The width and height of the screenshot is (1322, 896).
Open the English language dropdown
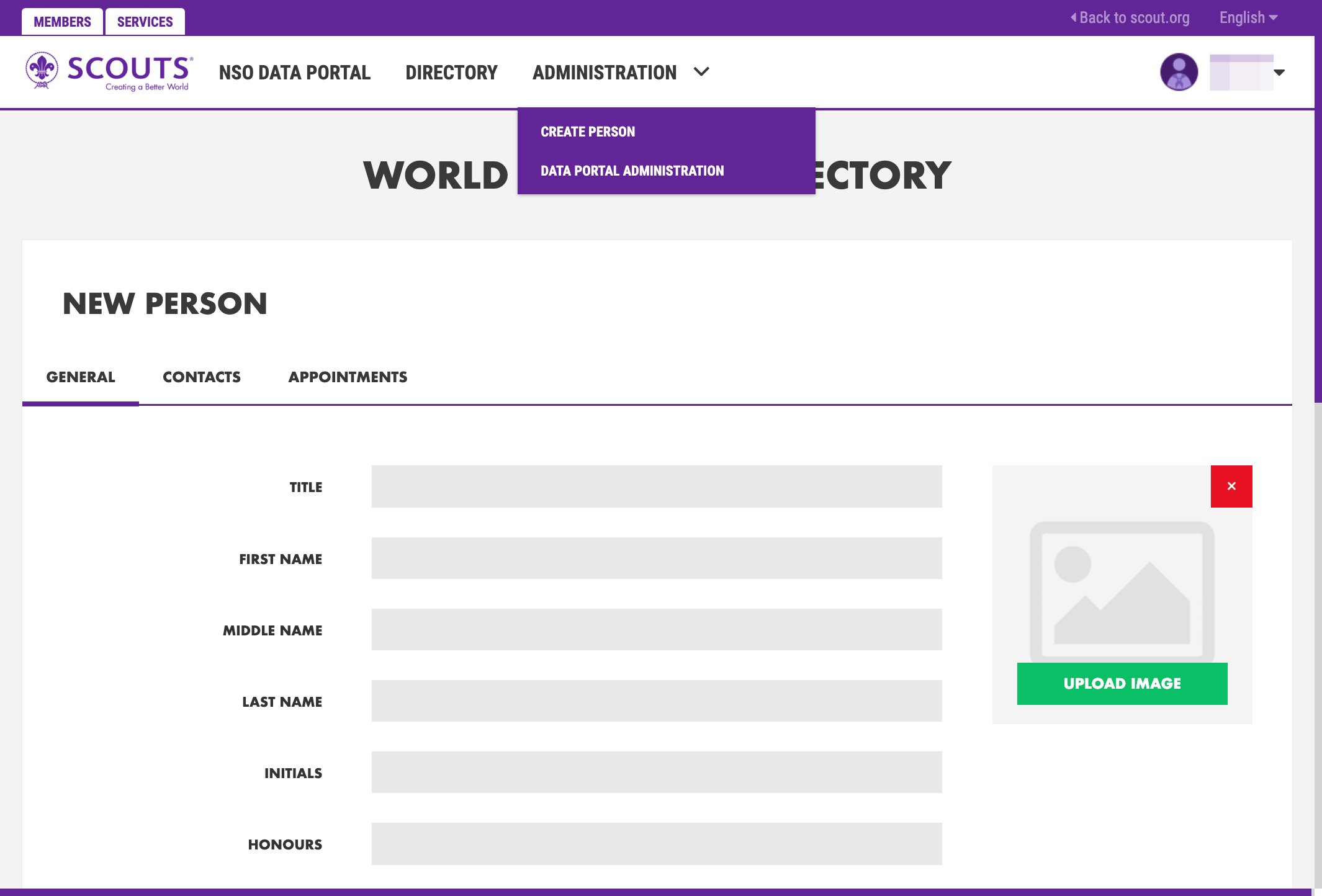pyautogui.click(x=1248, y=17)
